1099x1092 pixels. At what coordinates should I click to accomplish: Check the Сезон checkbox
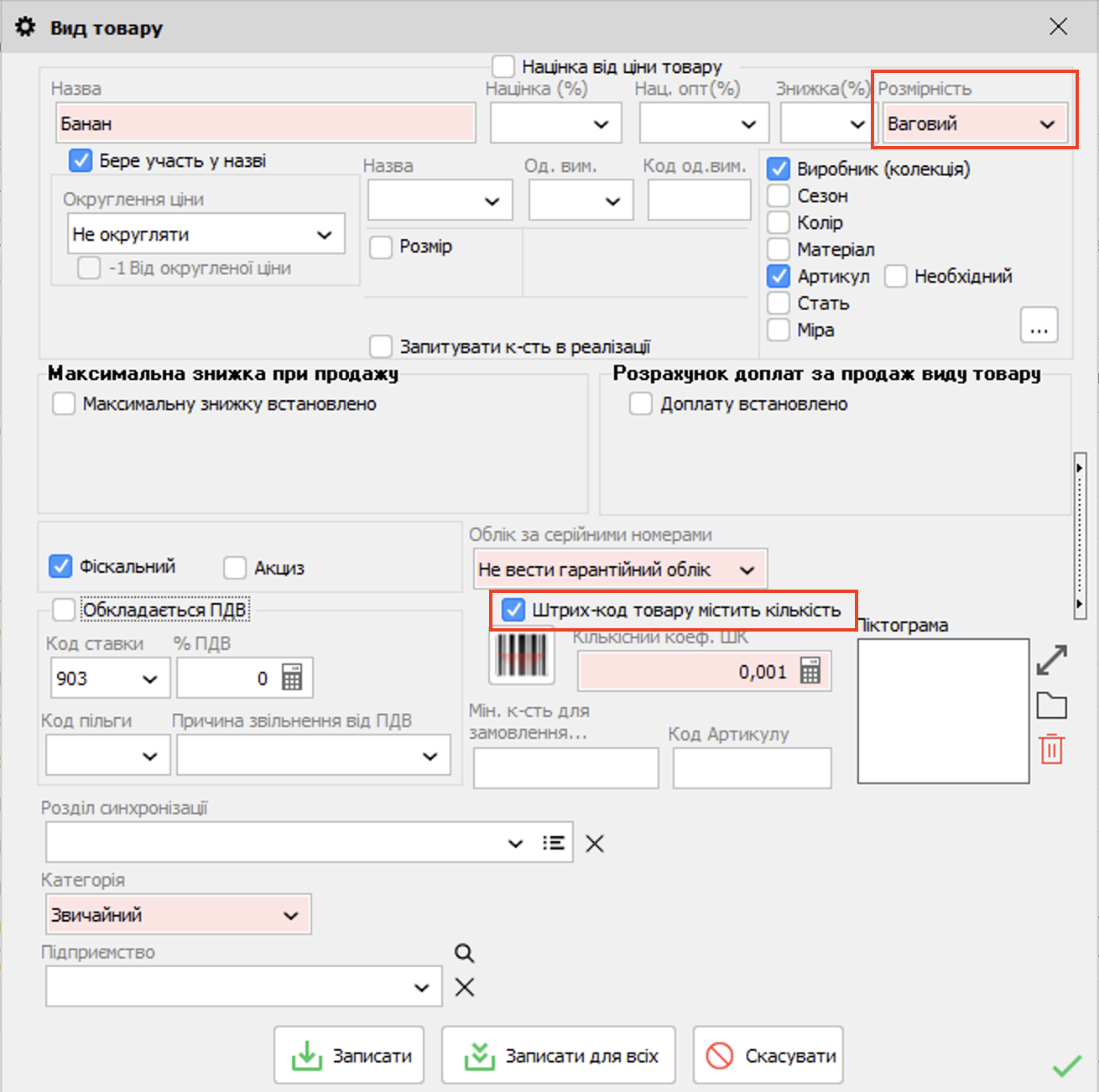[779, 196]
